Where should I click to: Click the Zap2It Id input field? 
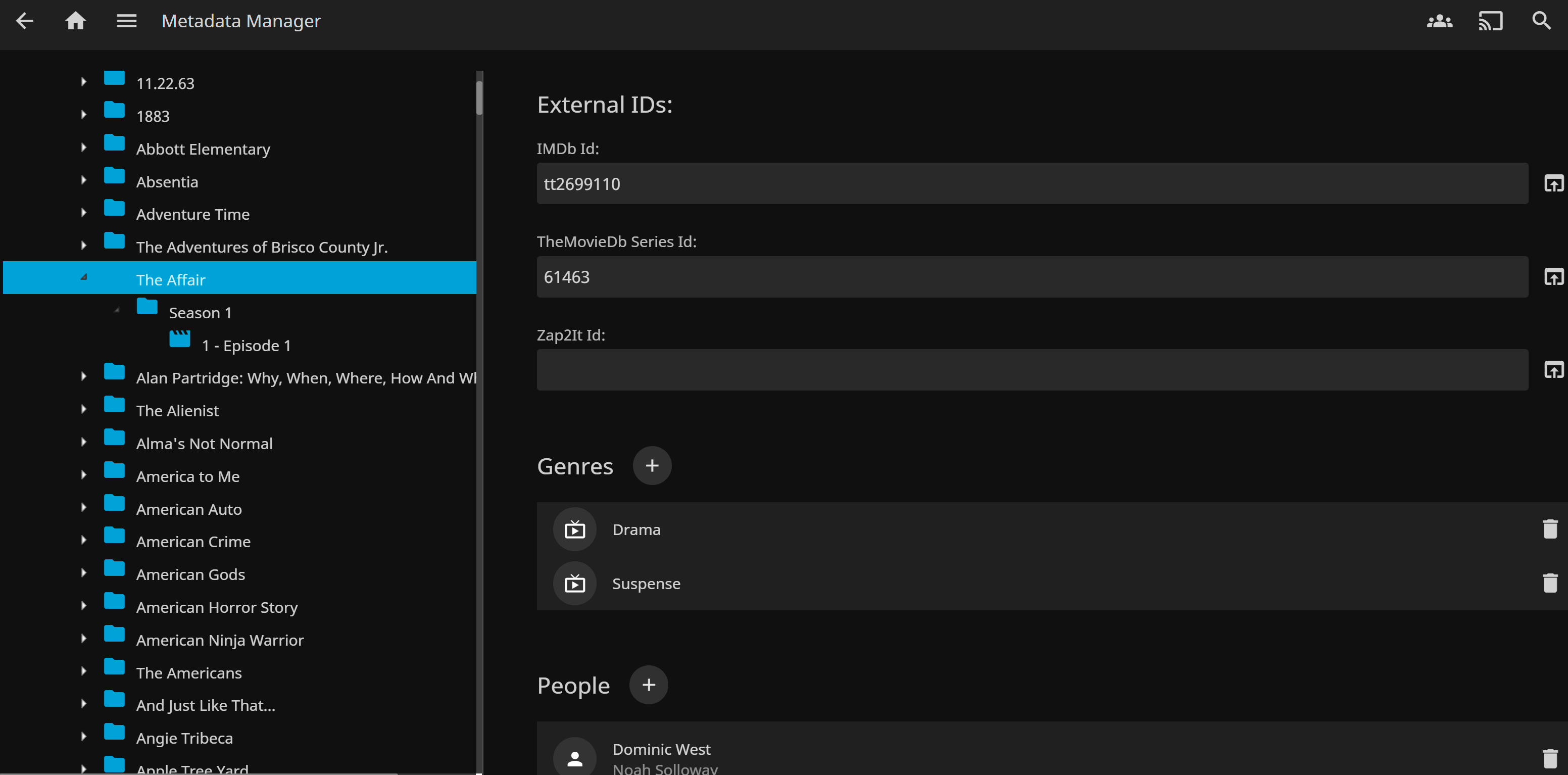[x=1032, y=370]
